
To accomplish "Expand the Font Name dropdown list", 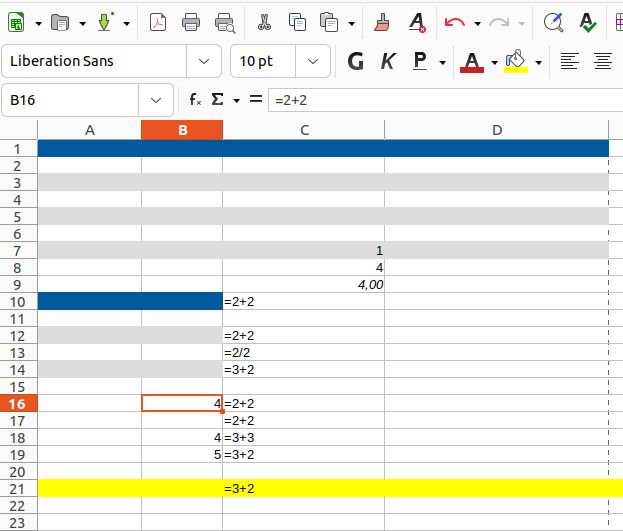I will click(204, 61).
